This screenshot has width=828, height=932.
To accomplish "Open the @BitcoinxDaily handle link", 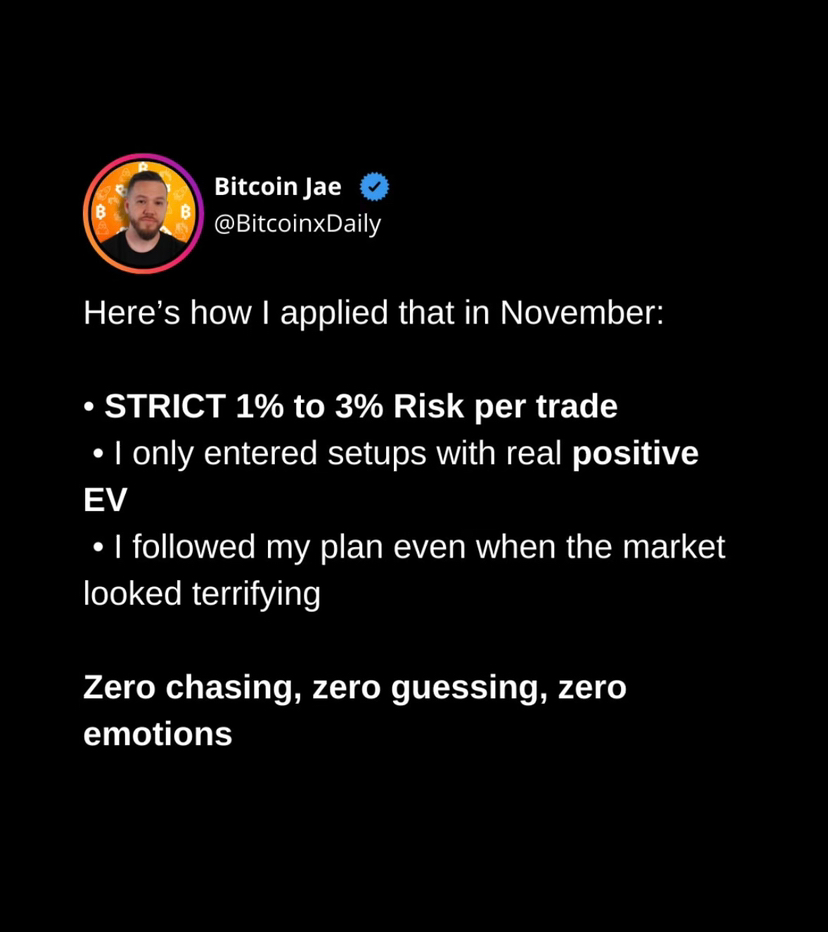I will point(297,224).
